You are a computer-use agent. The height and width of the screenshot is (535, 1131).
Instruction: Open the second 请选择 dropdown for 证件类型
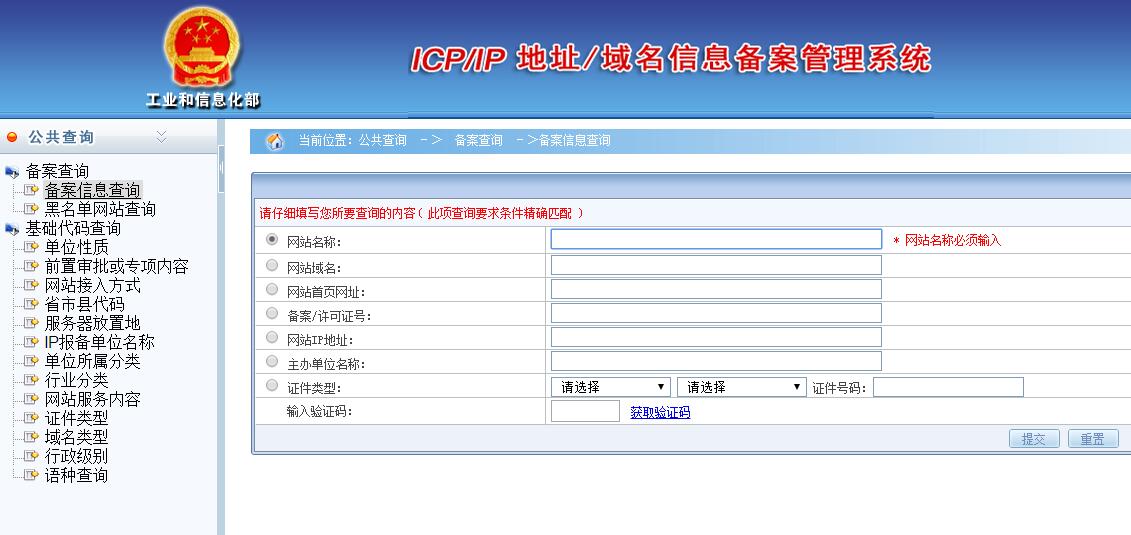pos(741,387)
